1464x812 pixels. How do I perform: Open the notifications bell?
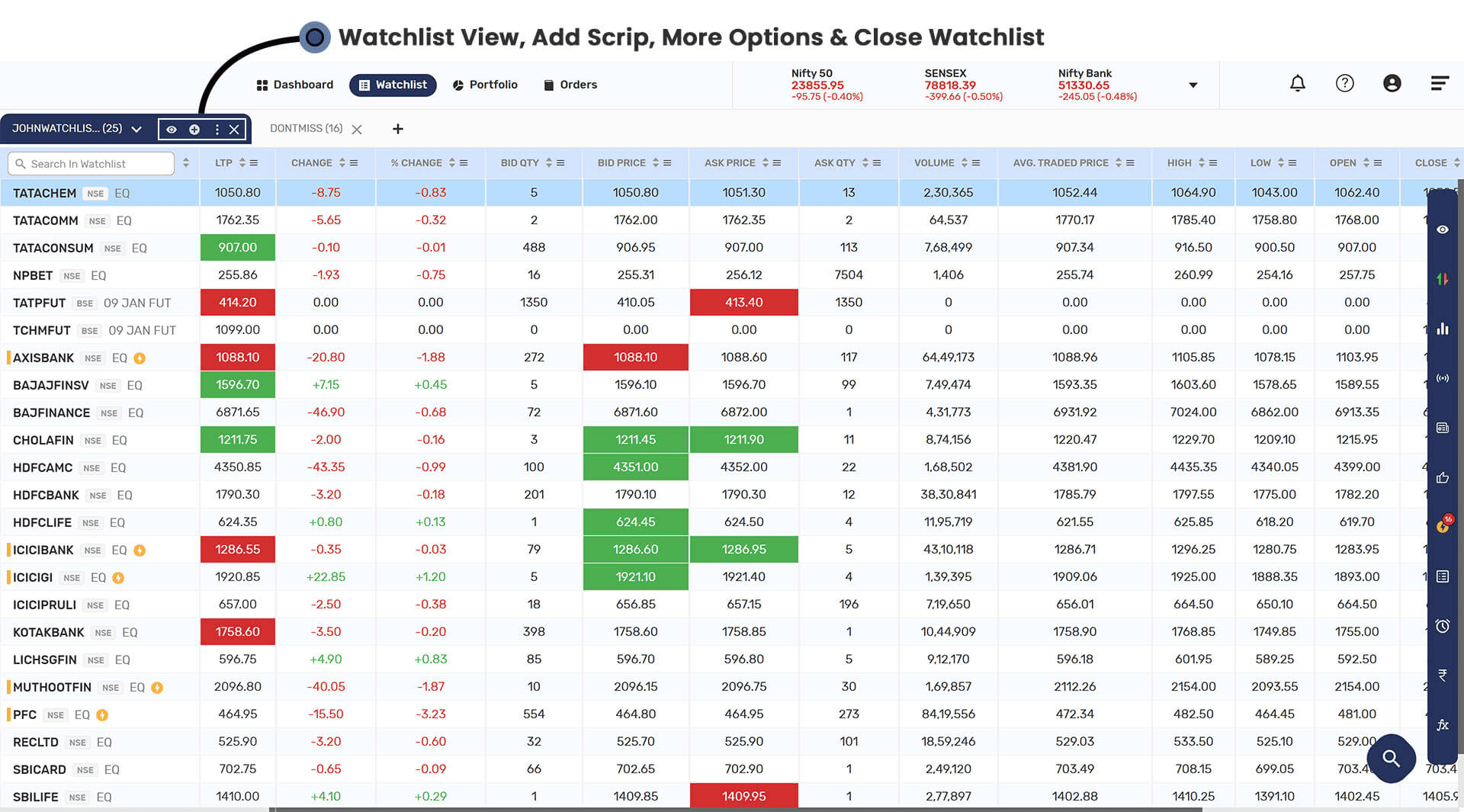point(1297,84)
